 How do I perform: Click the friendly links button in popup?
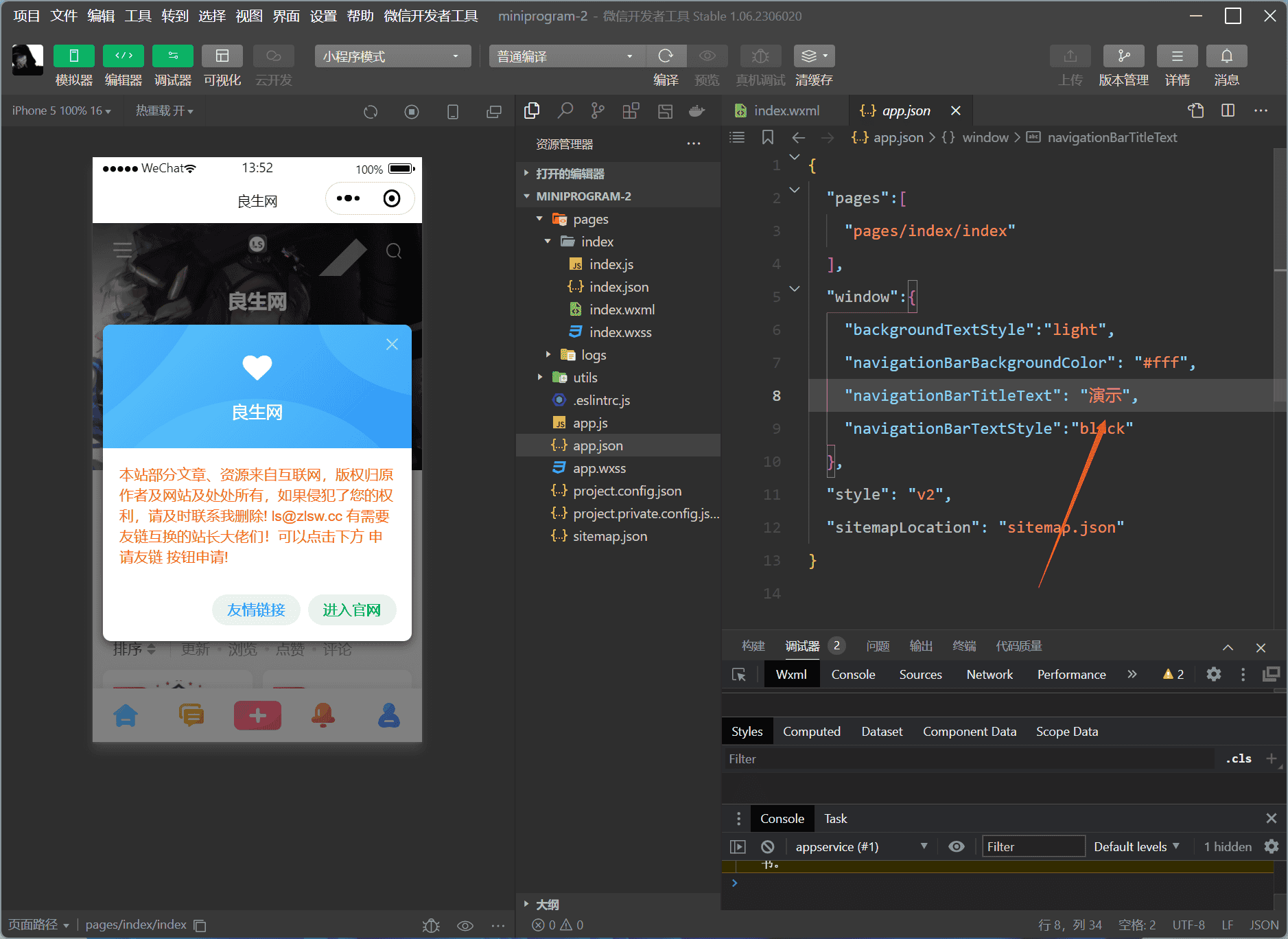[x=256, y=610]
